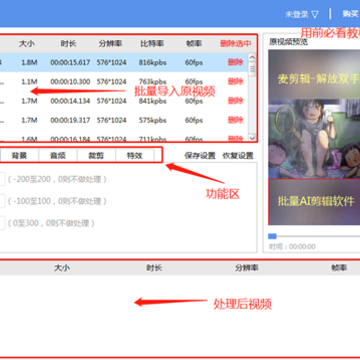Click the 购买 purchase button
This screenshot has height=360, width=360.
tap(351, 14)
